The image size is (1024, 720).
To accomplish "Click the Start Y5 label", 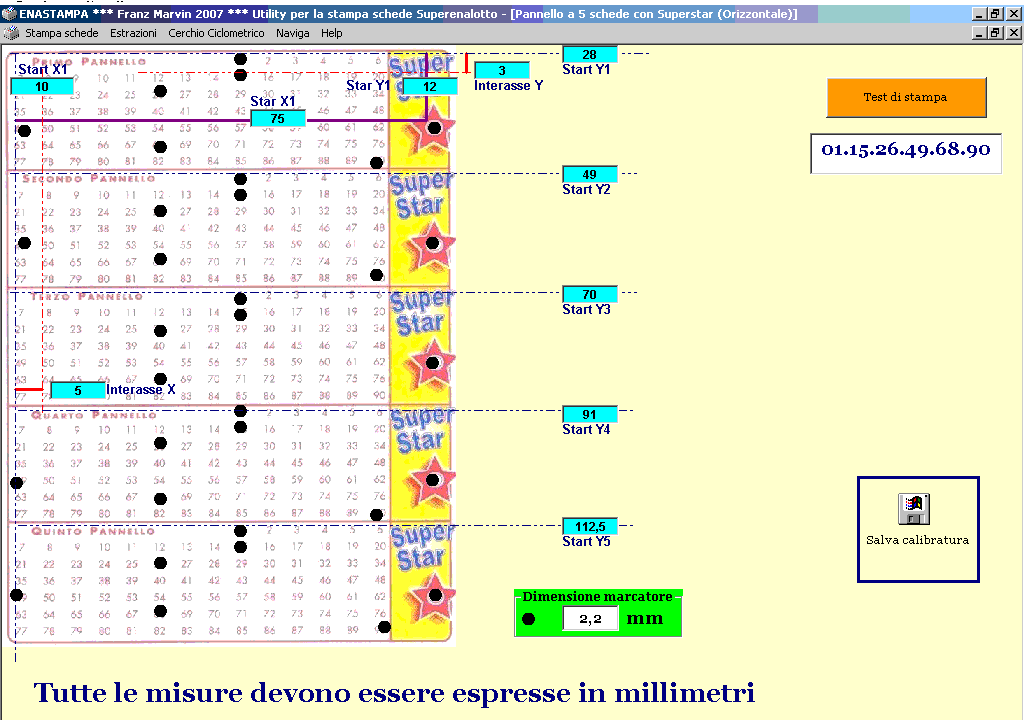I will [586, 542].
